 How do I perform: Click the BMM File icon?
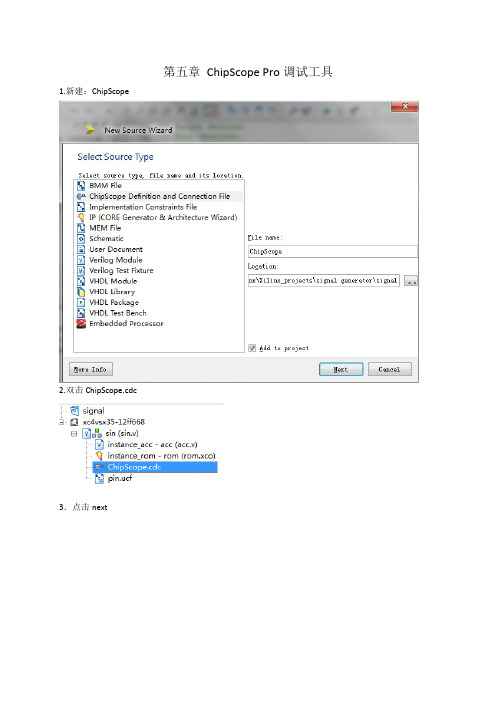[81, 185]
